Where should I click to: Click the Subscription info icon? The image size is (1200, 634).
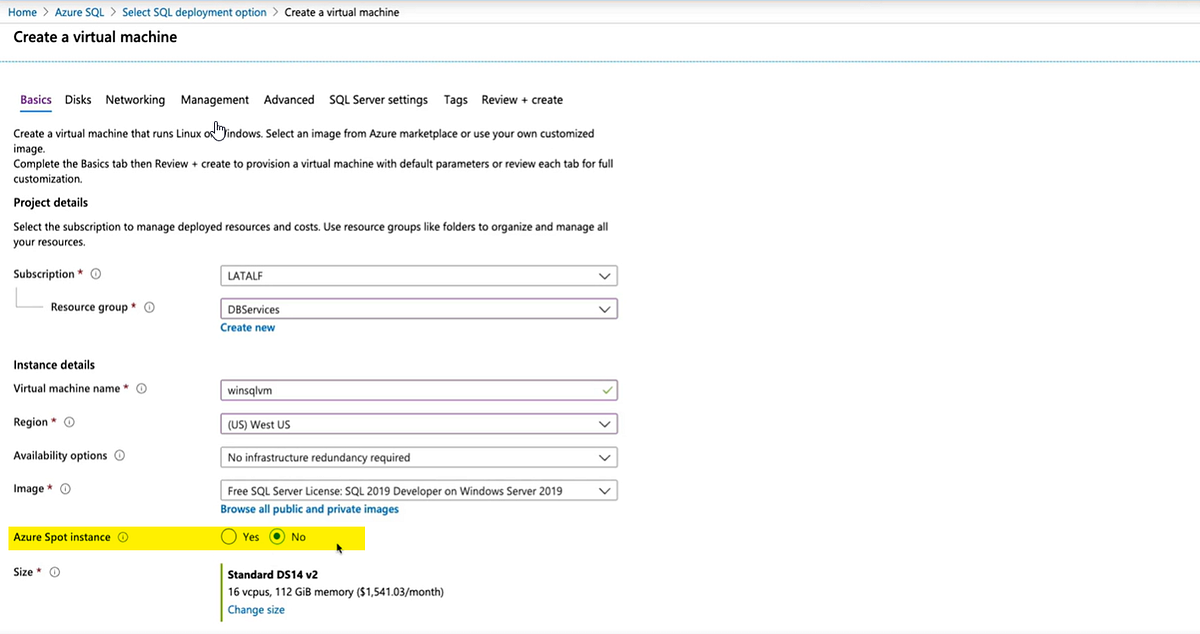[95, 273]
